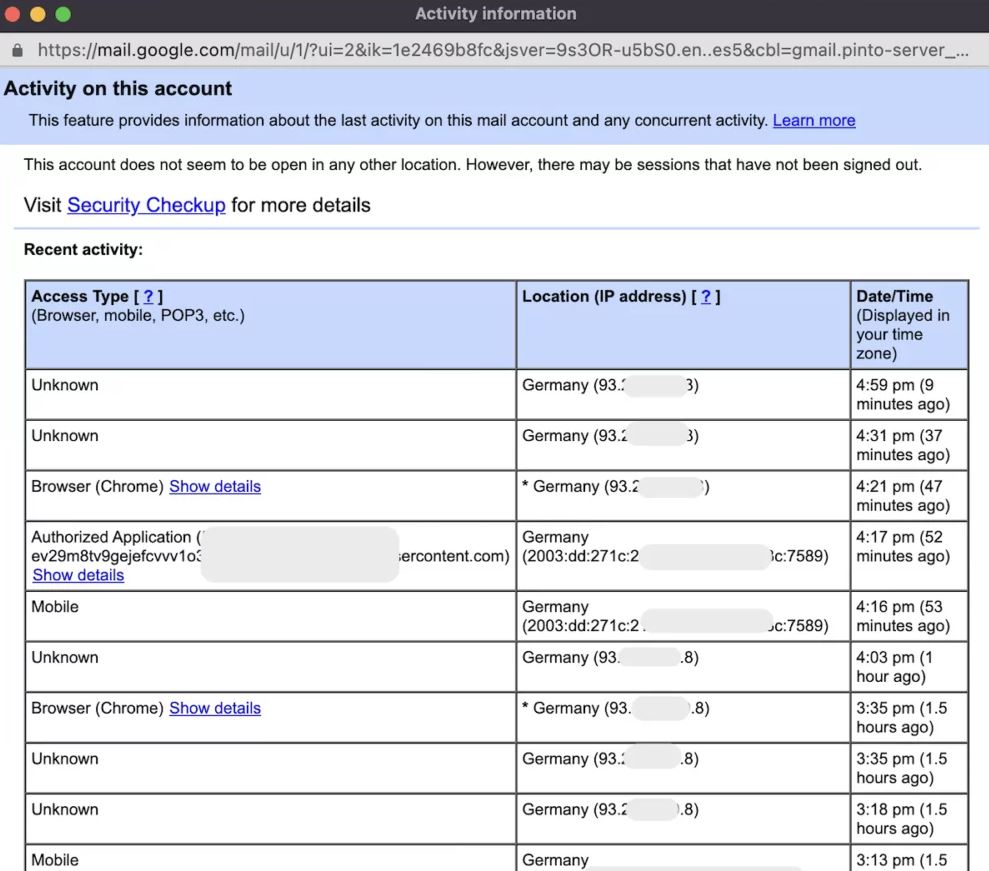Select the 4:03 pm timestamp cell
Viewport: 989px width, 871px height.
pos(902,666)
